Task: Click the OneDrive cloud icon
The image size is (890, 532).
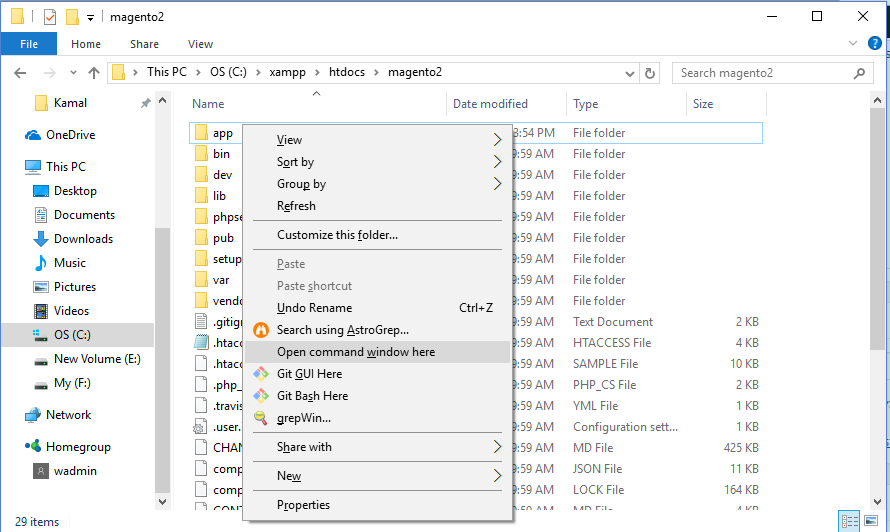Action: [33, 135]
